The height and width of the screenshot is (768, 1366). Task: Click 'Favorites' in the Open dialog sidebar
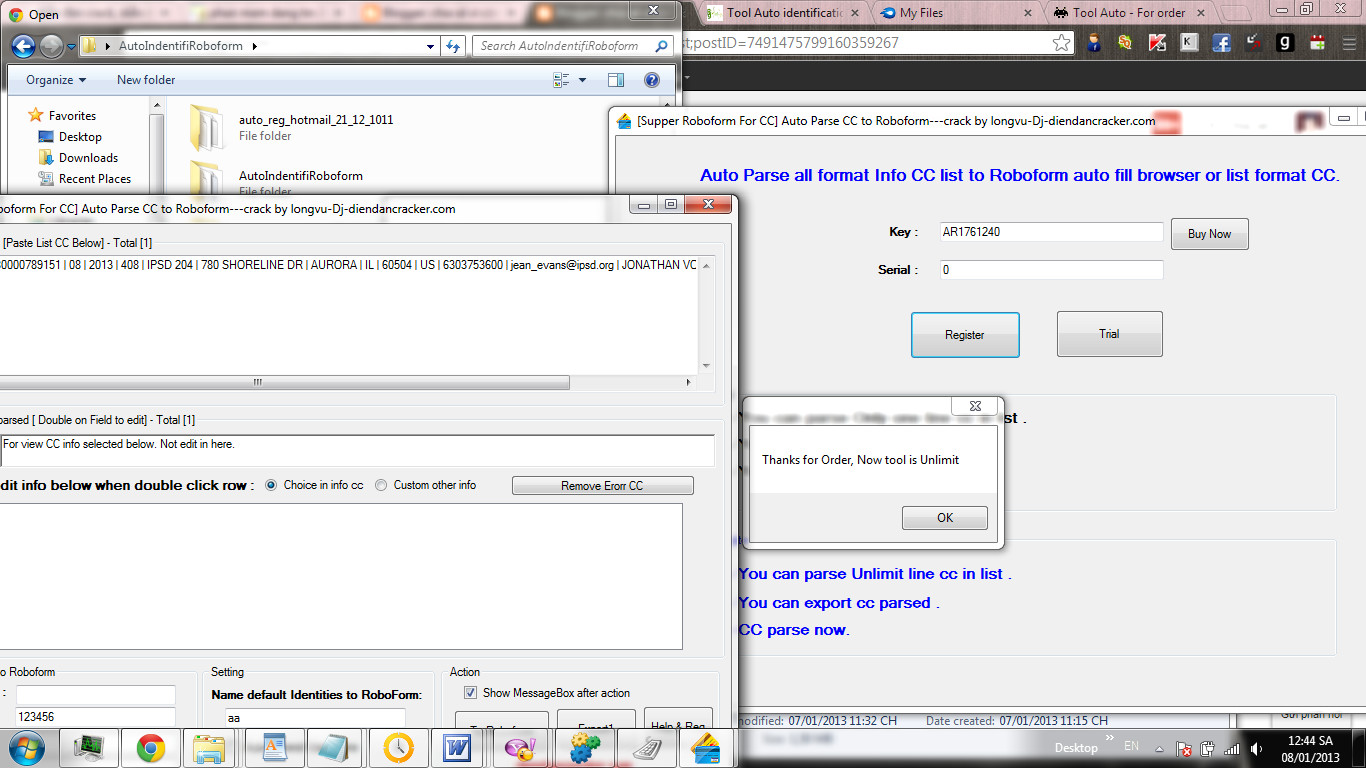pyautogui.click(x=72, y=116)
